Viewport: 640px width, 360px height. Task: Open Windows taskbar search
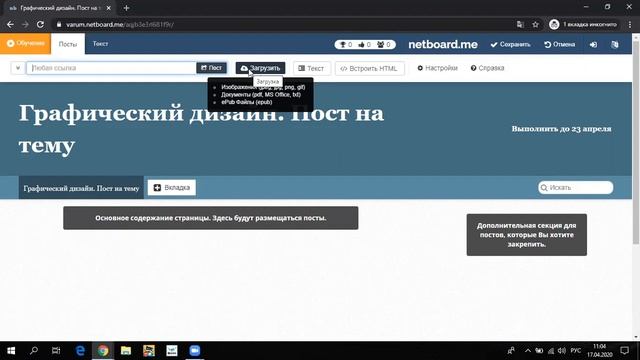tap(34, 351)
